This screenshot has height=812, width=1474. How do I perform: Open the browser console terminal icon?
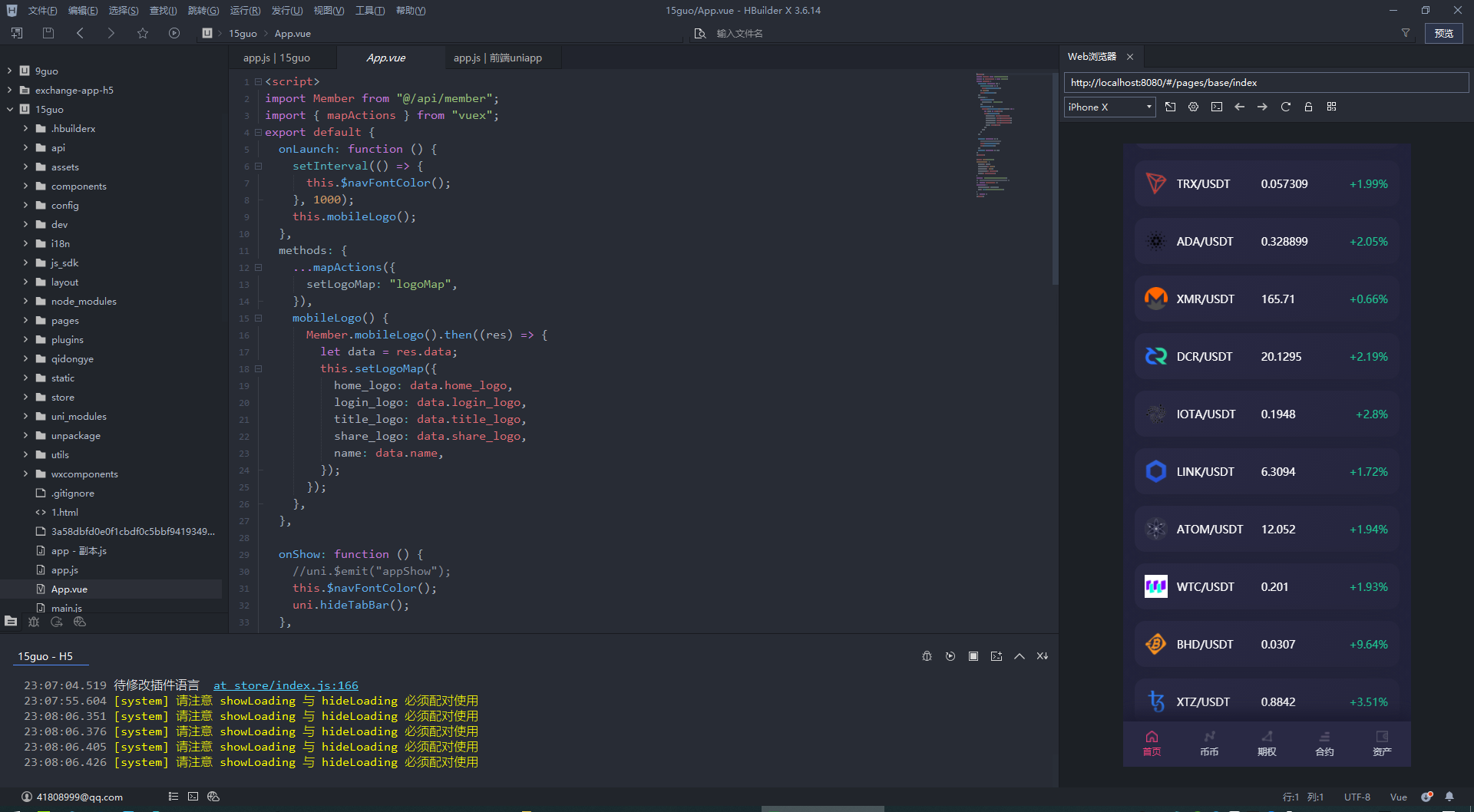(x=1216, y=107)
